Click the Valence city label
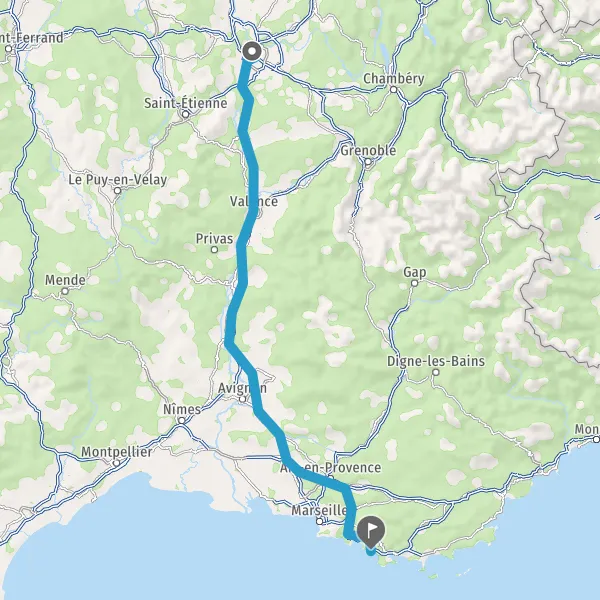Screen dimensions: 600x600 click(254, 201)
